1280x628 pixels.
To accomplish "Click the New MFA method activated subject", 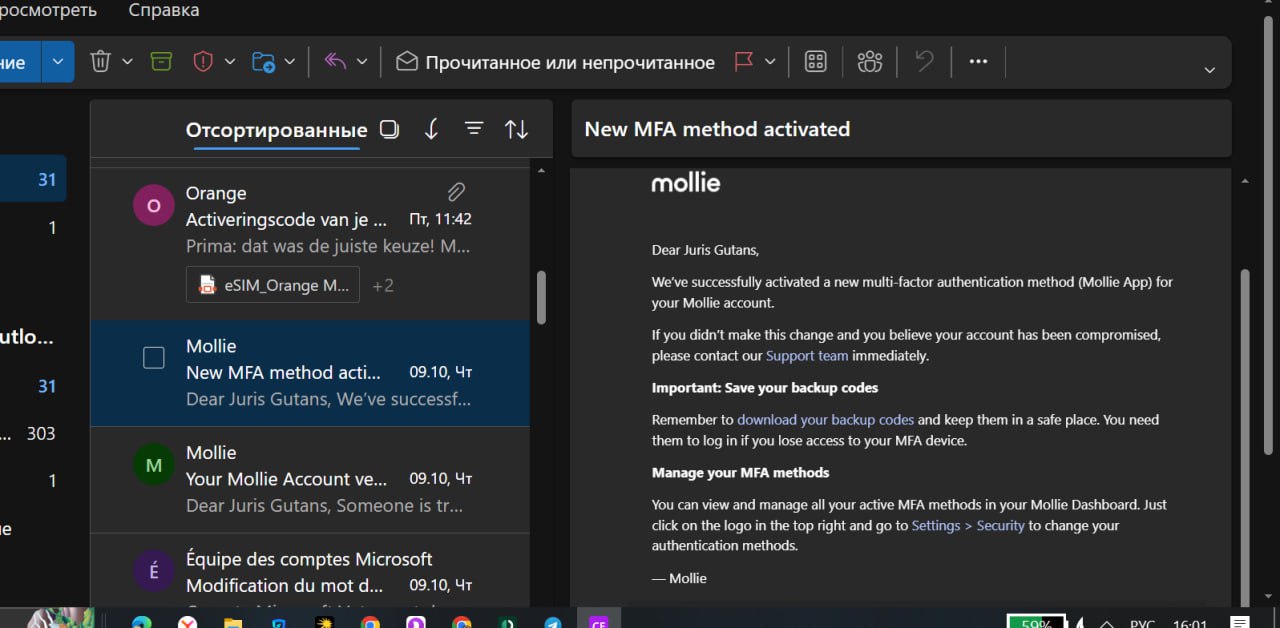I will click(717, 129).
